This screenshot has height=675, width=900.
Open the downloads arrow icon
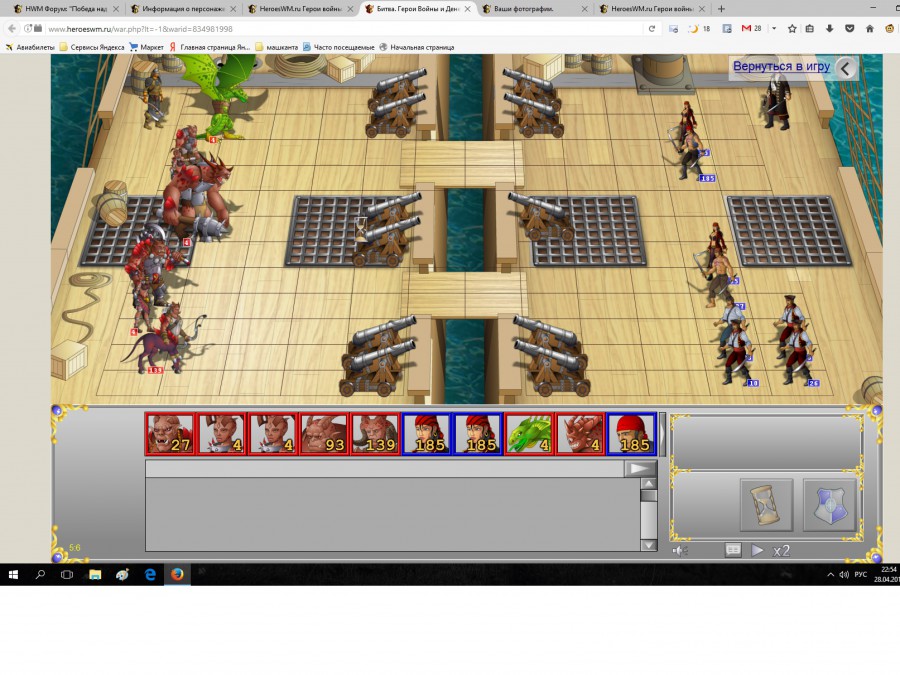pyautogui.click(x=829, y=29)
